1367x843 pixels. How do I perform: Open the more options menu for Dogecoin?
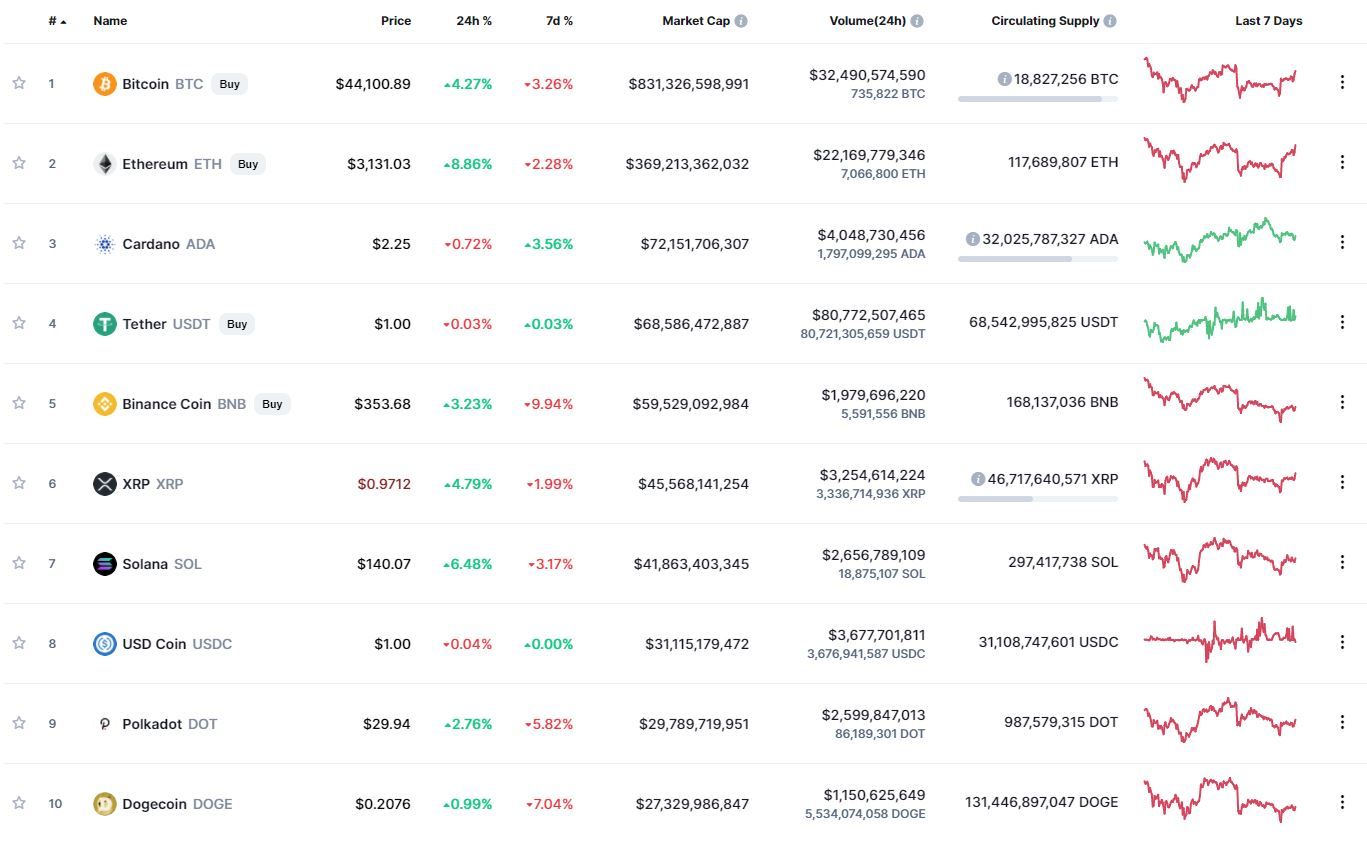(1342, 802)
